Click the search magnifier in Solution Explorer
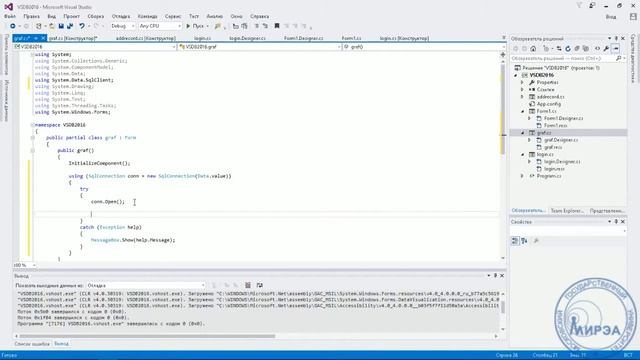The height and width of the screenshot is (360, 640). pos(619,58)
